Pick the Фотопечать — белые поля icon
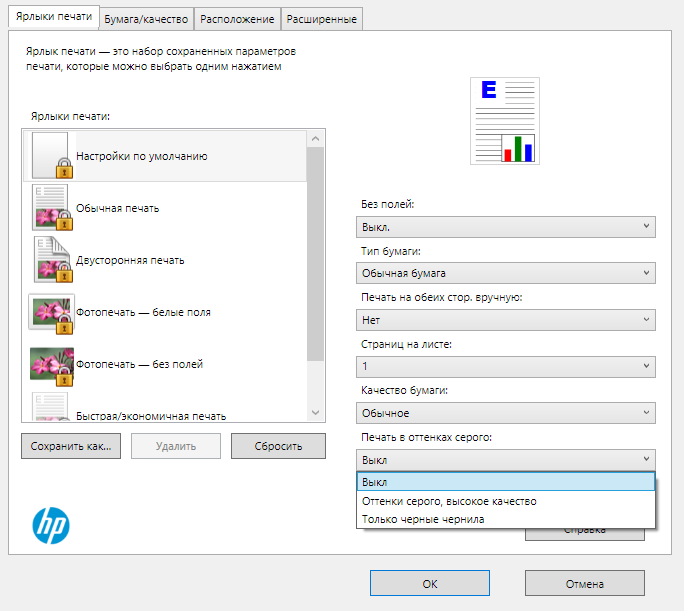Viewport: 684px width, 611px height. coord(52,312)
